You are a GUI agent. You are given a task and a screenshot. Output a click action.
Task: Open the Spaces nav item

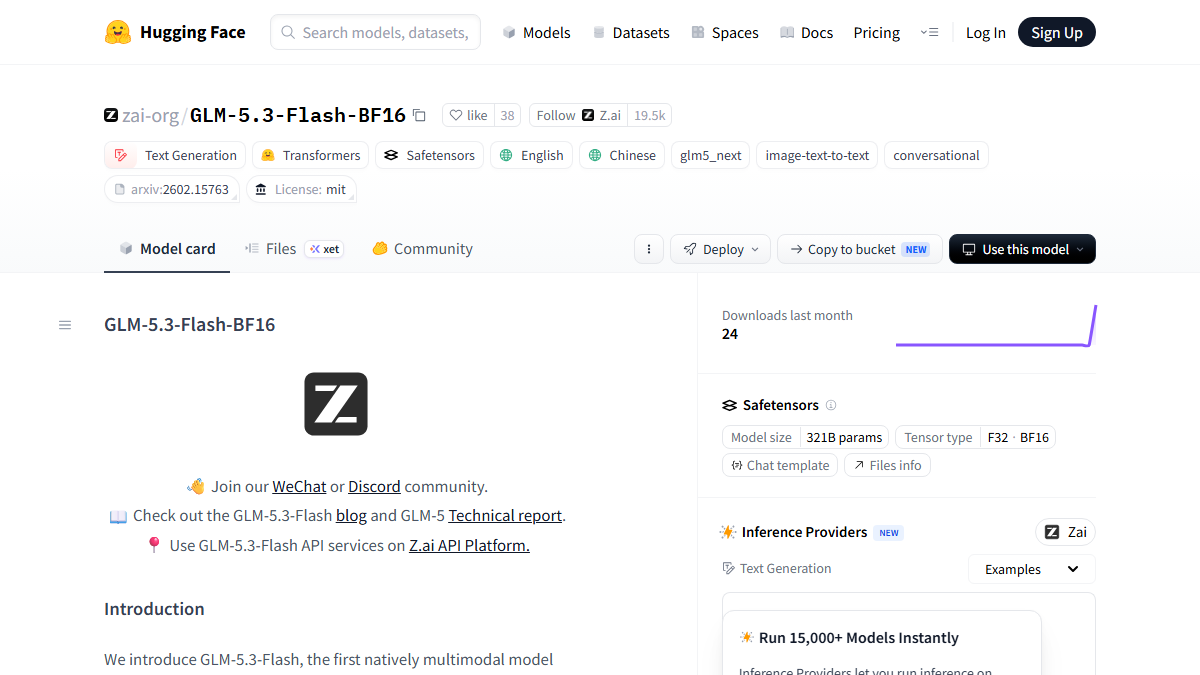(x=724, y=32)
